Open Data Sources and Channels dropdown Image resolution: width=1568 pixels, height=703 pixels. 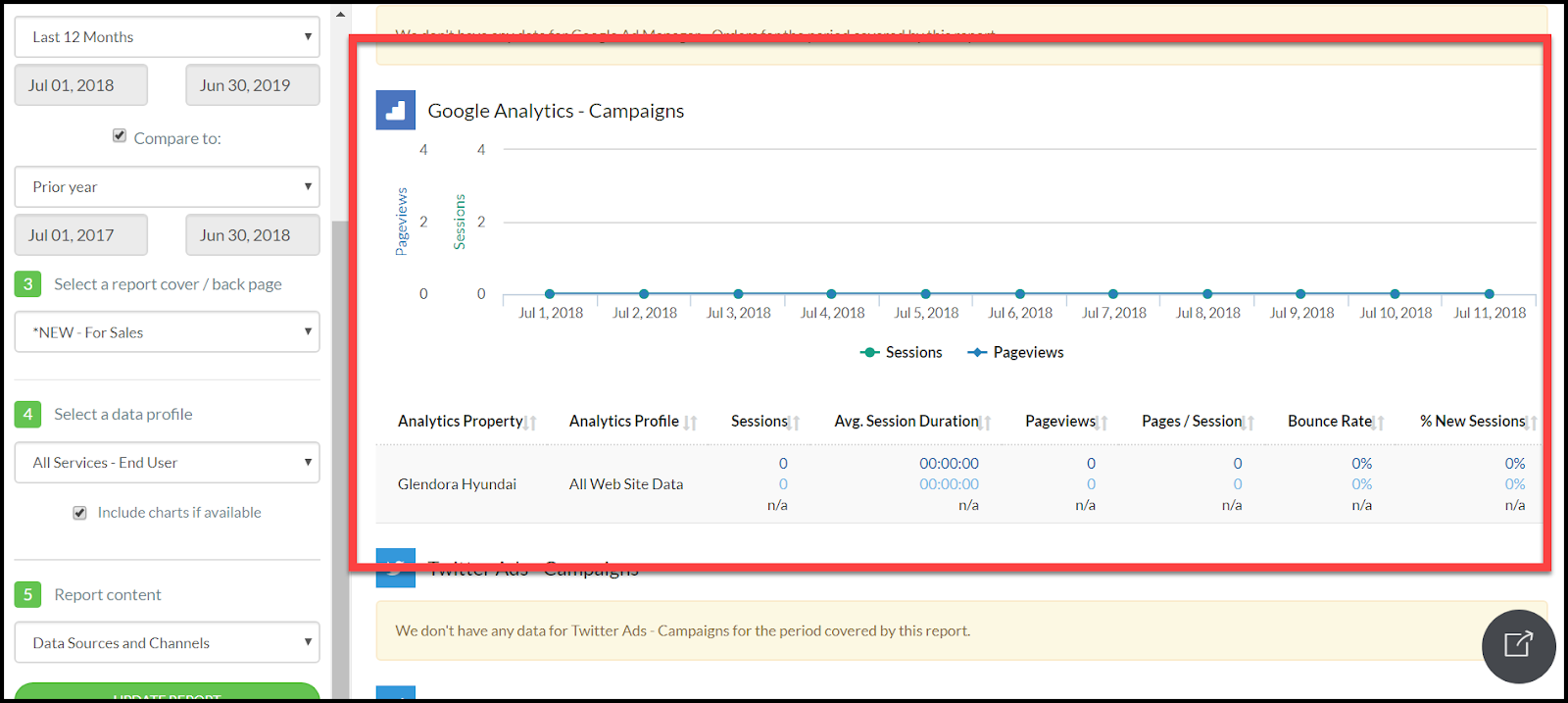pyautogui.click(x=168, y=643)
